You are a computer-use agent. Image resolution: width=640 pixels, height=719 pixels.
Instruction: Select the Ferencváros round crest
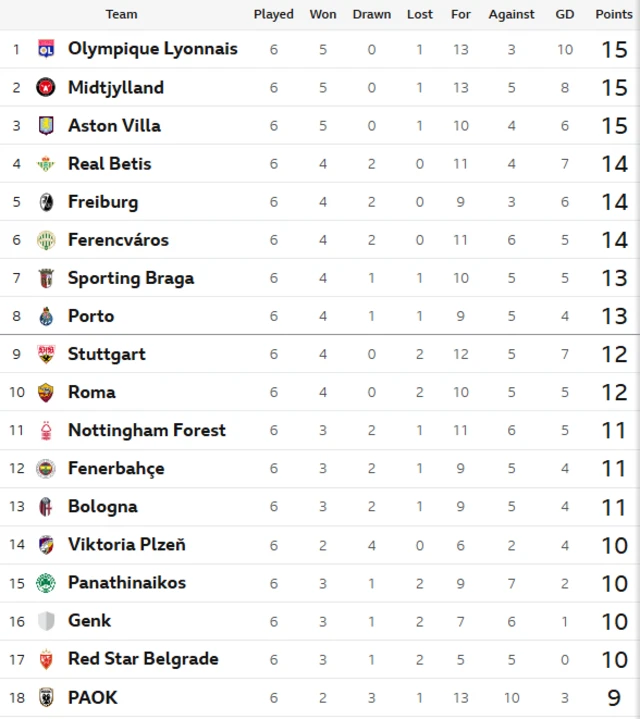pyautogui.click(x=46, y=240)
